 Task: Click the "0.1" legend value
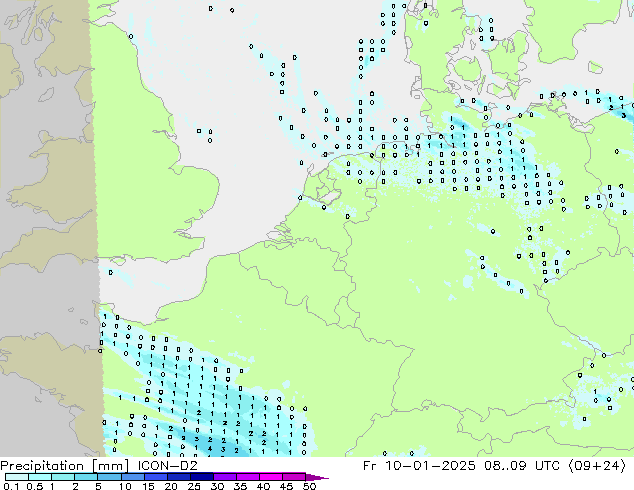11,486
